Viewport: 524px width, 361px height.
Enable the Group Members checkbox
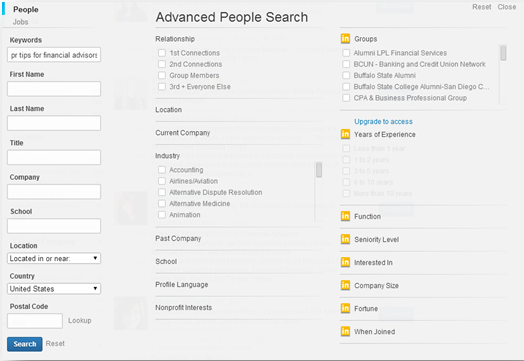(162, 75)
